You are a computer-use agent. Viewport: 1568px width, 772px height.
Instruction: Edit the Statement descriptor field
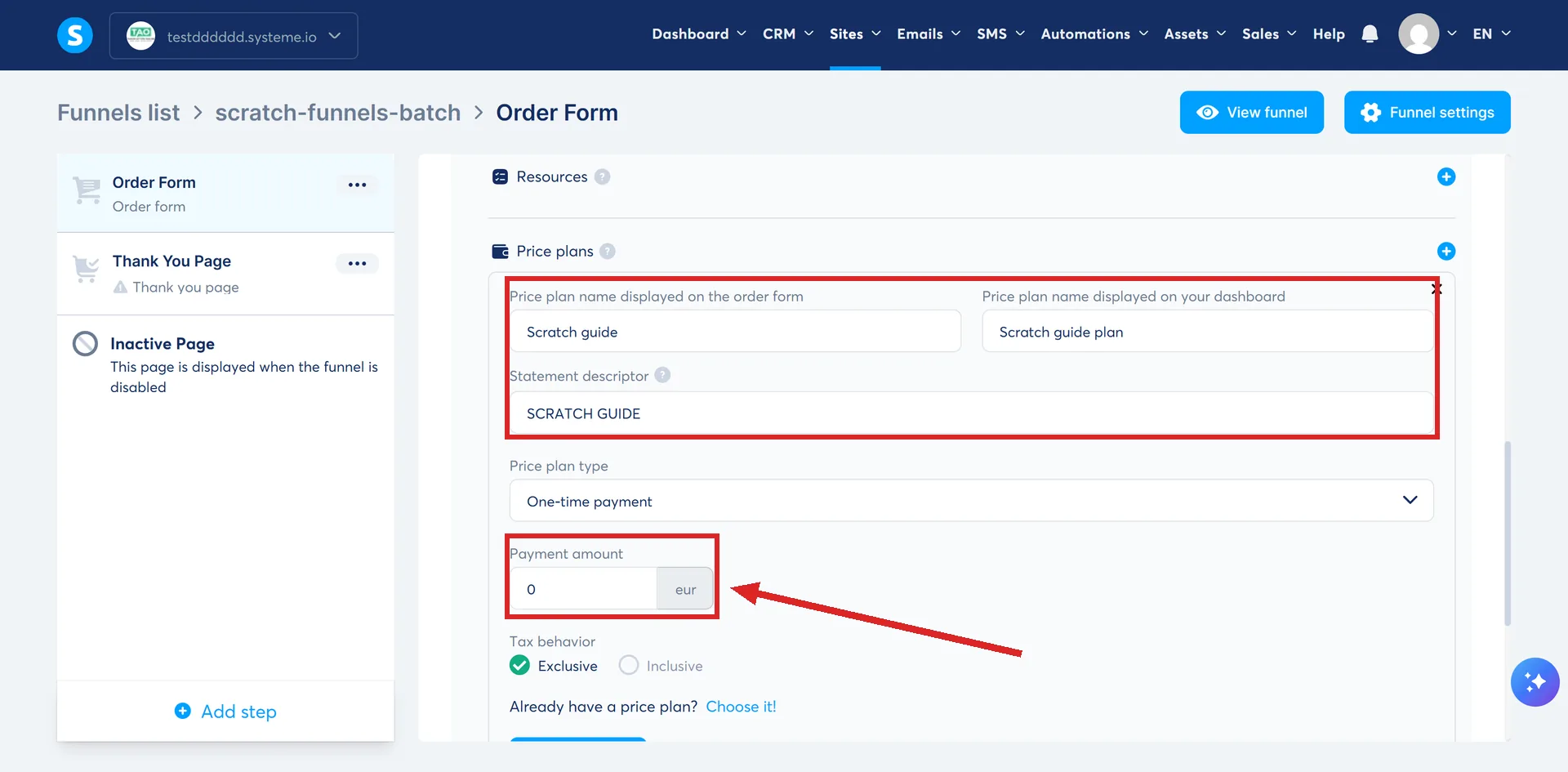pos(971,413)
